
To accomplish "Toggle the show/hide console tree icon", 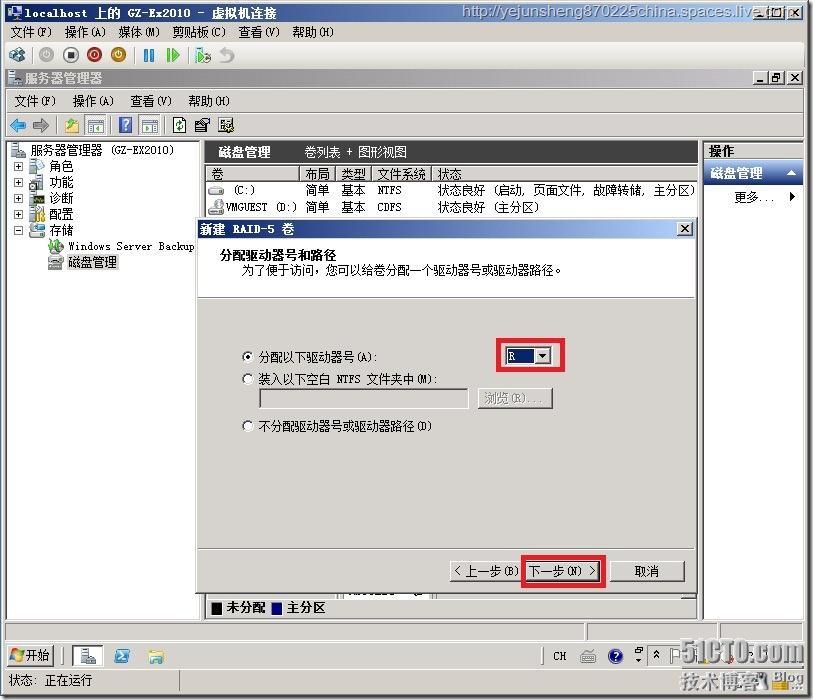I will [x=96, y=125].
